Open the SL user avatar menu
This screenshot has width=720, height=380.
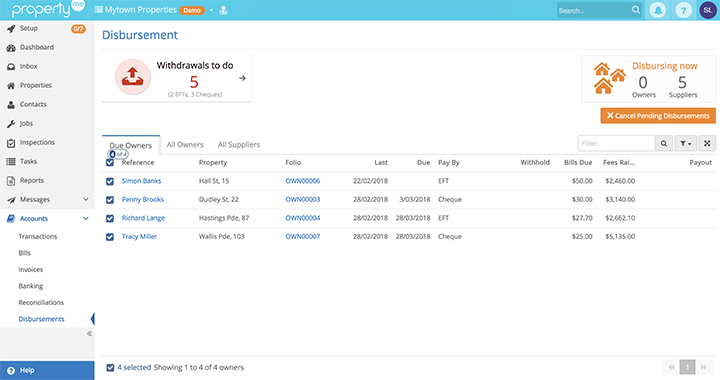[x=708, y=10]
